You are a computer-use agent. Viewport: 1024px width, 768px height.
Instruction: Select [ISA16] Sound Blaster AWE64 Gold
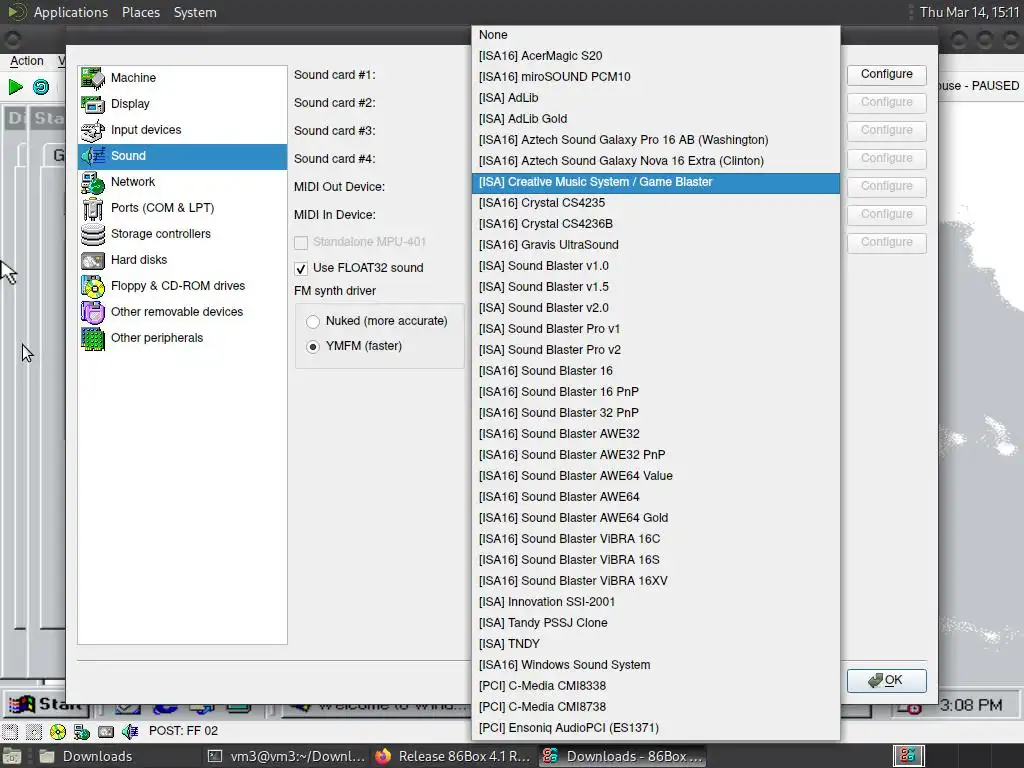click(656, 518)
